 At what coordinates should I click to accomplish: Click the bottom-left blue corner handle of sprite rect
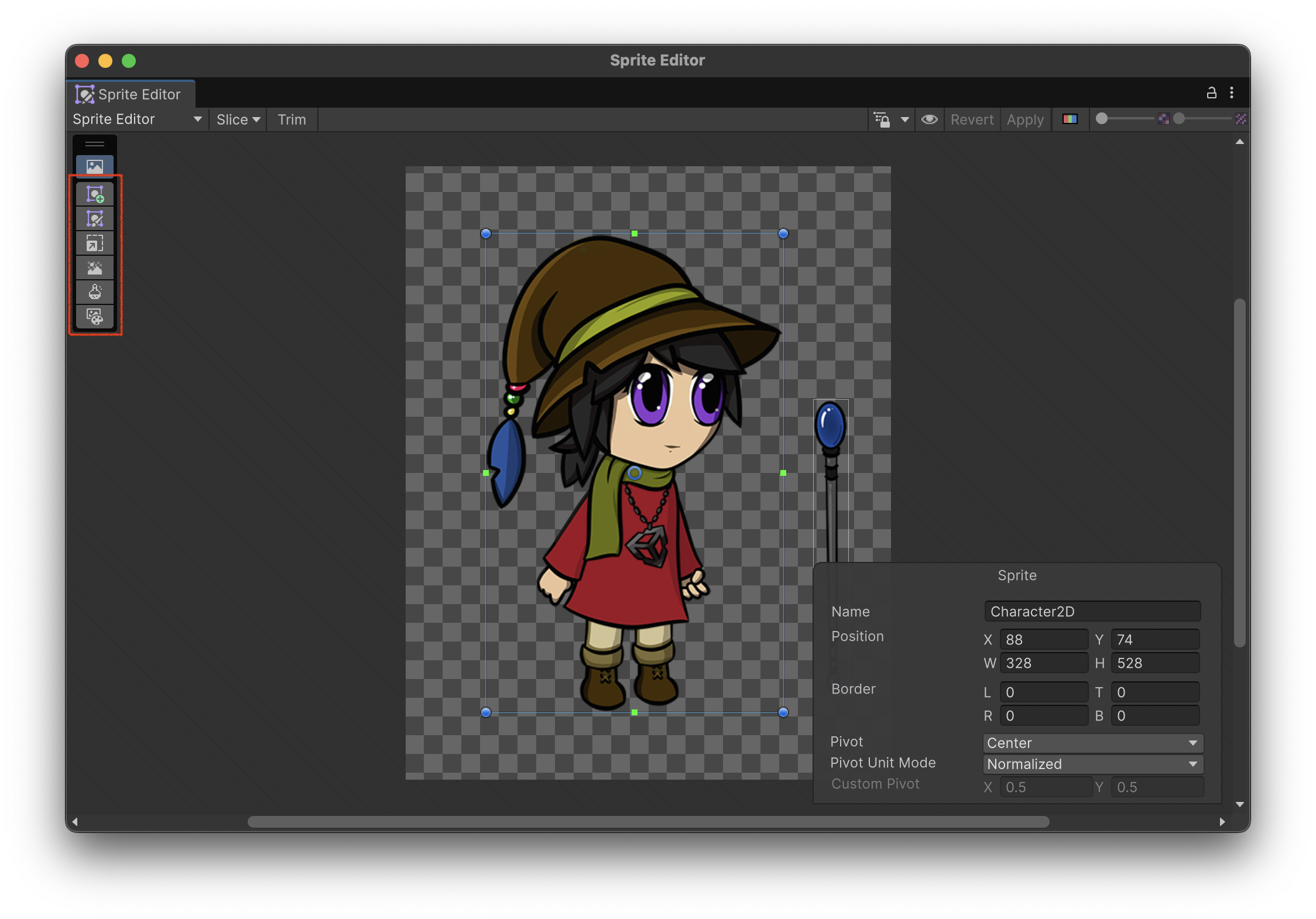click(486, 712)
